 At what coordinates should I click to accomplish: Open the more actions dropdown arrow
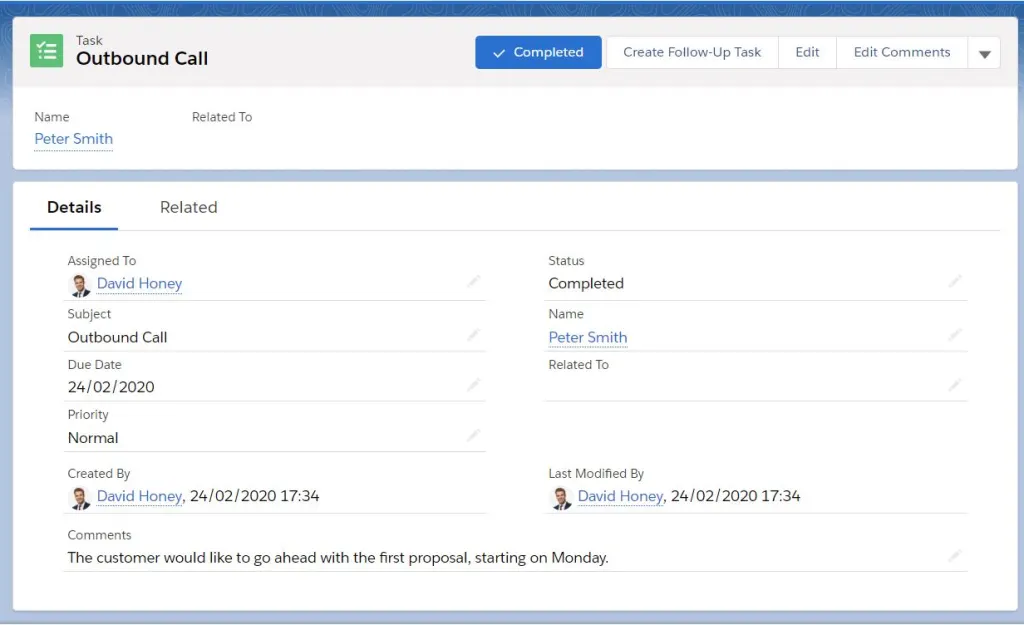[x=984, y=54]
